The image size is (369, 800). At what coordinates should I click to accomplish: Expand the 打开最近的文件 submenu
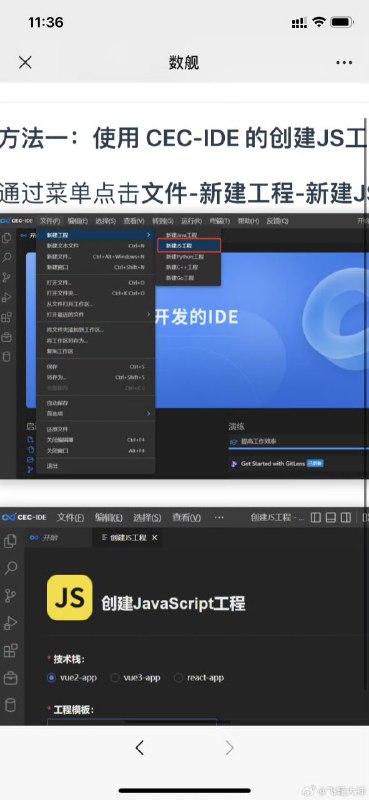(95, 314)
